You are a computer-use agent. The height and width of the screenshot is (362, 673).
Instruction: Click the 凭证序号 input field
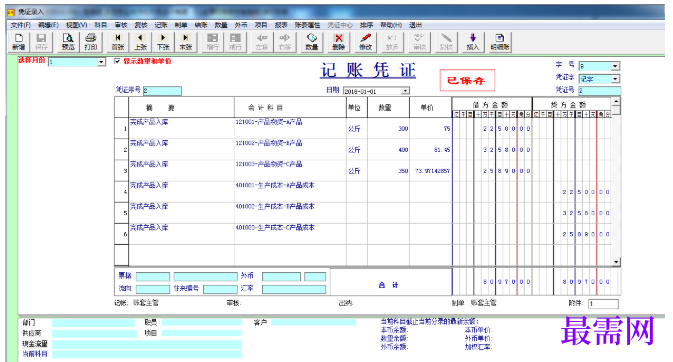click(162, 91)
